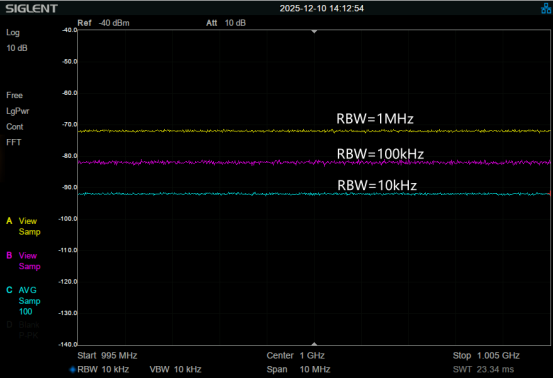Screen dimensions: 553x378
Task: Click dimmed trace D Blank label
Action: click(29, 325)
